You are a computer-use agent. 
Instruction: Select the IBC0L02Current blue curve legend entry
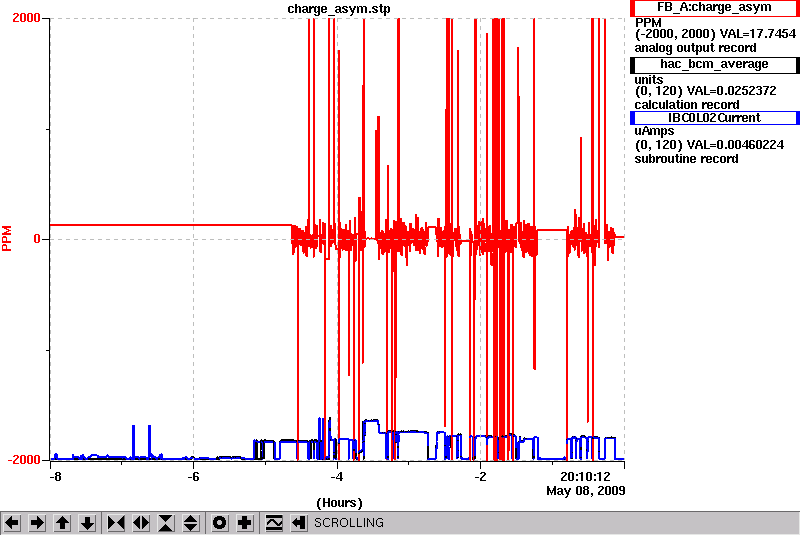(x=714, y=118)
